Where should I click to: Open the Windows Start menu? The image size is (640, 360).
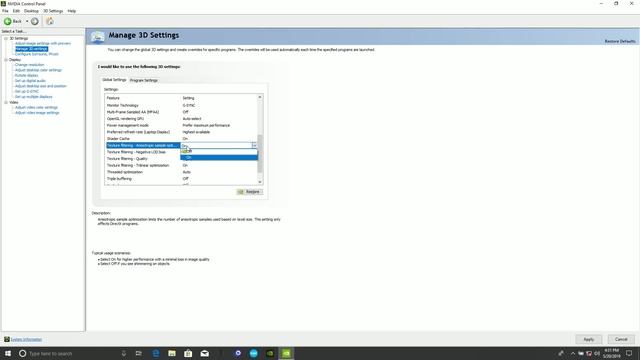(8, 353)
